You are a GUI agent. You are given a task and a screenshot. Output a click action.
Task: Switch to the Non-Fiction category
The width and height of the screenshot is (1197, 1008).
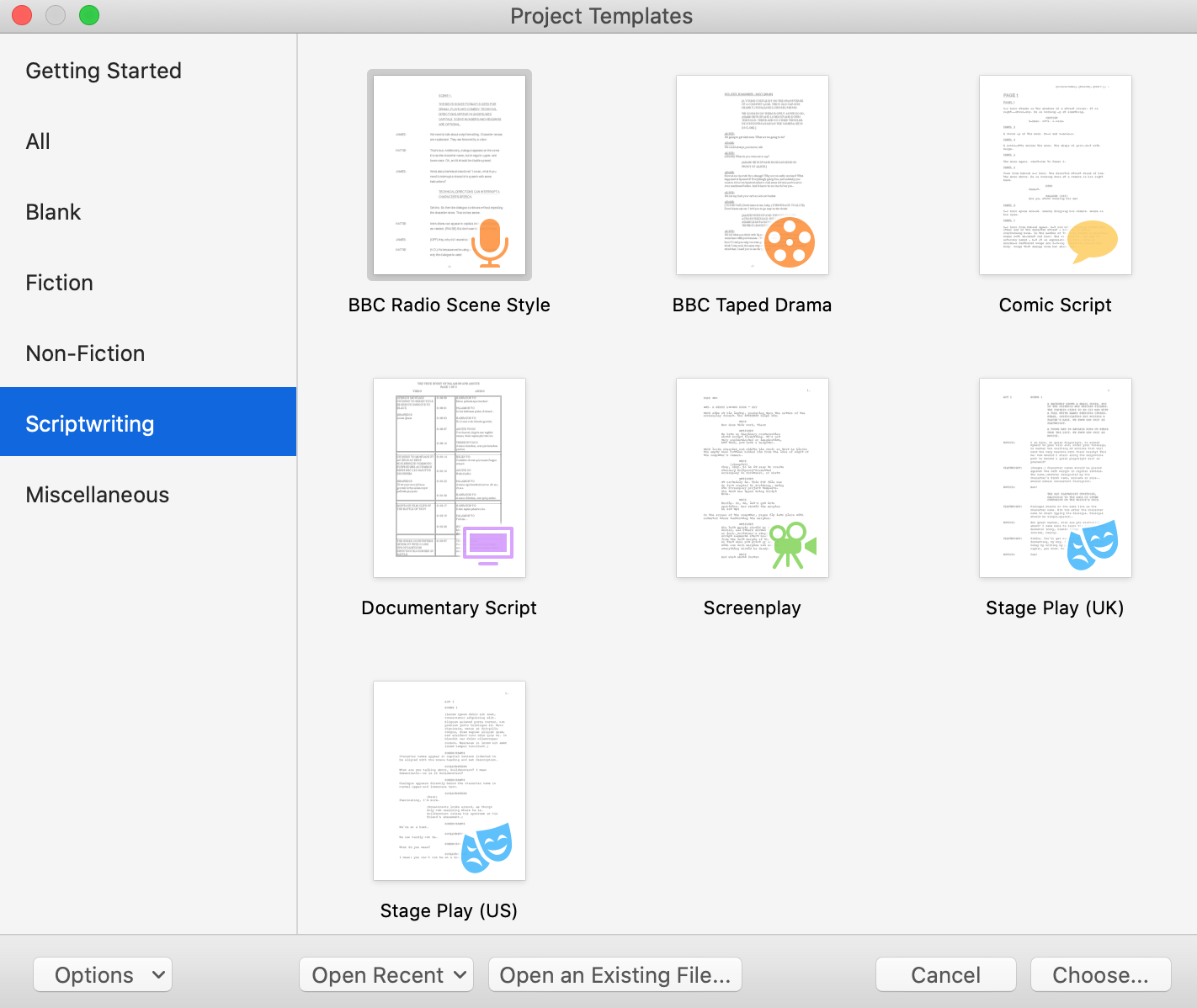tap(148, 353)
